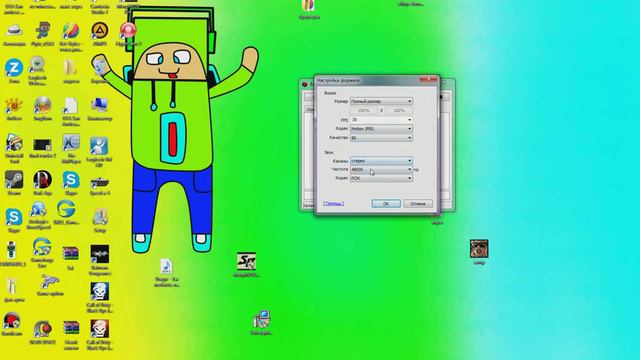
Task: Open the Minecraft Steve character icon
Action: point(42,31)
